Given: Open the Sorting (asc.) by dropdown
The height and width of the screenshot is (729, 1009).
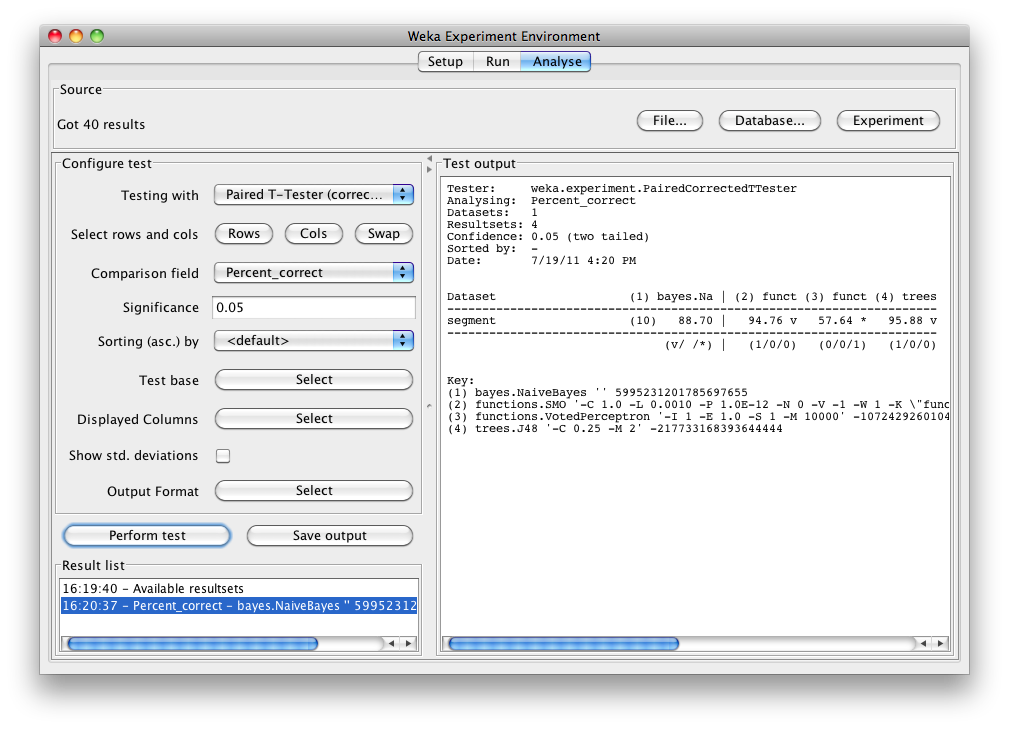Looking at the screenshot, I should 314,340.
